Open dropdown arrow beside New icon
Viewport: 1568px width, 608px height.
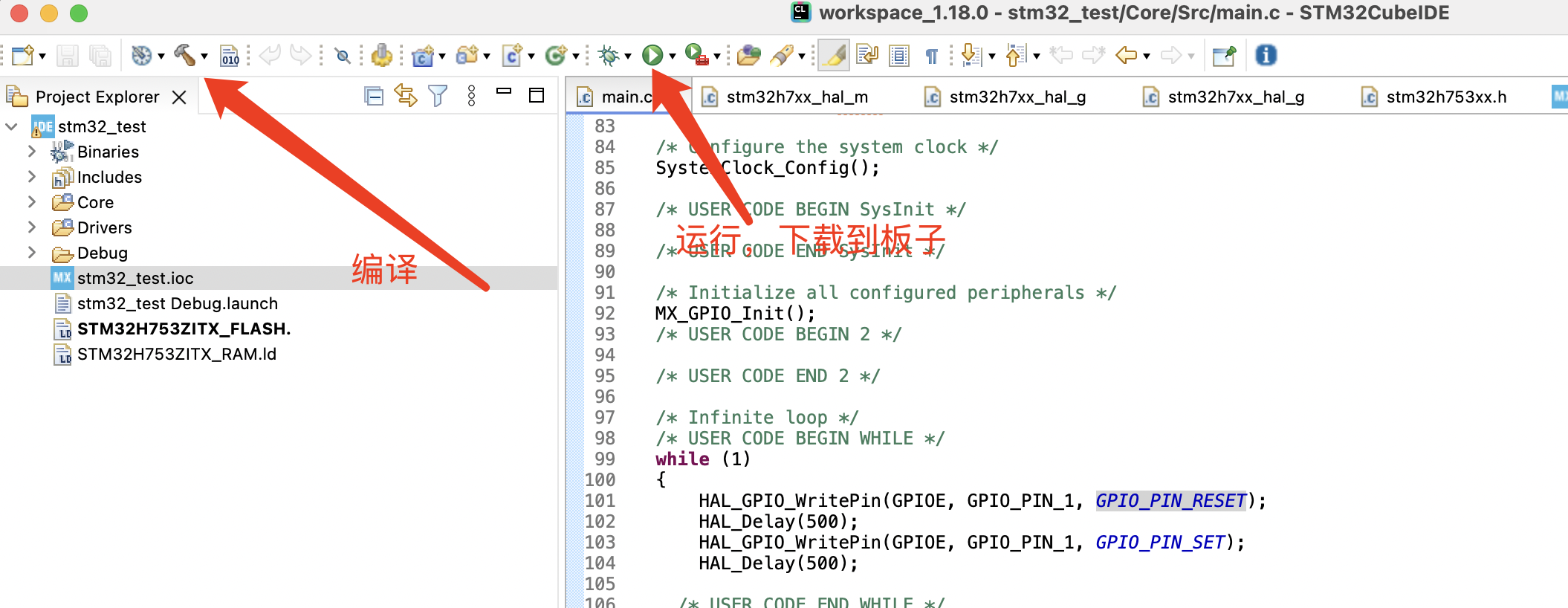click(42, 56)
